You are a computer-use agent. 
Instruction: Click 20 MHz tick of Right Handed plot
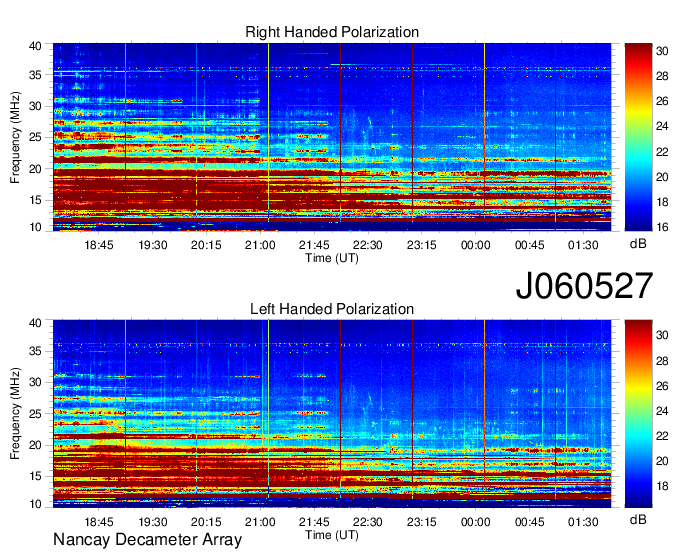tap(35, 169)
